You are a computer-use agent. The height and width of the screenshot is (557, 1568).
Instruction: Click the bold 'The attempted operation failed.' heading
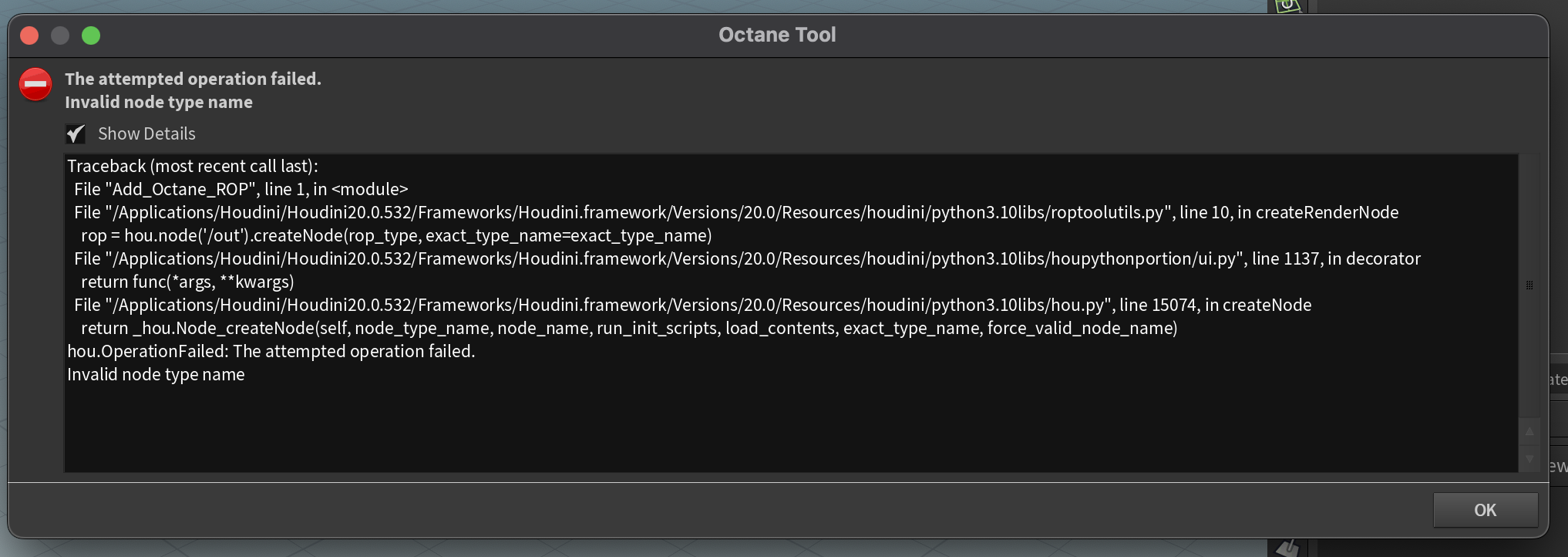(193, 79)
